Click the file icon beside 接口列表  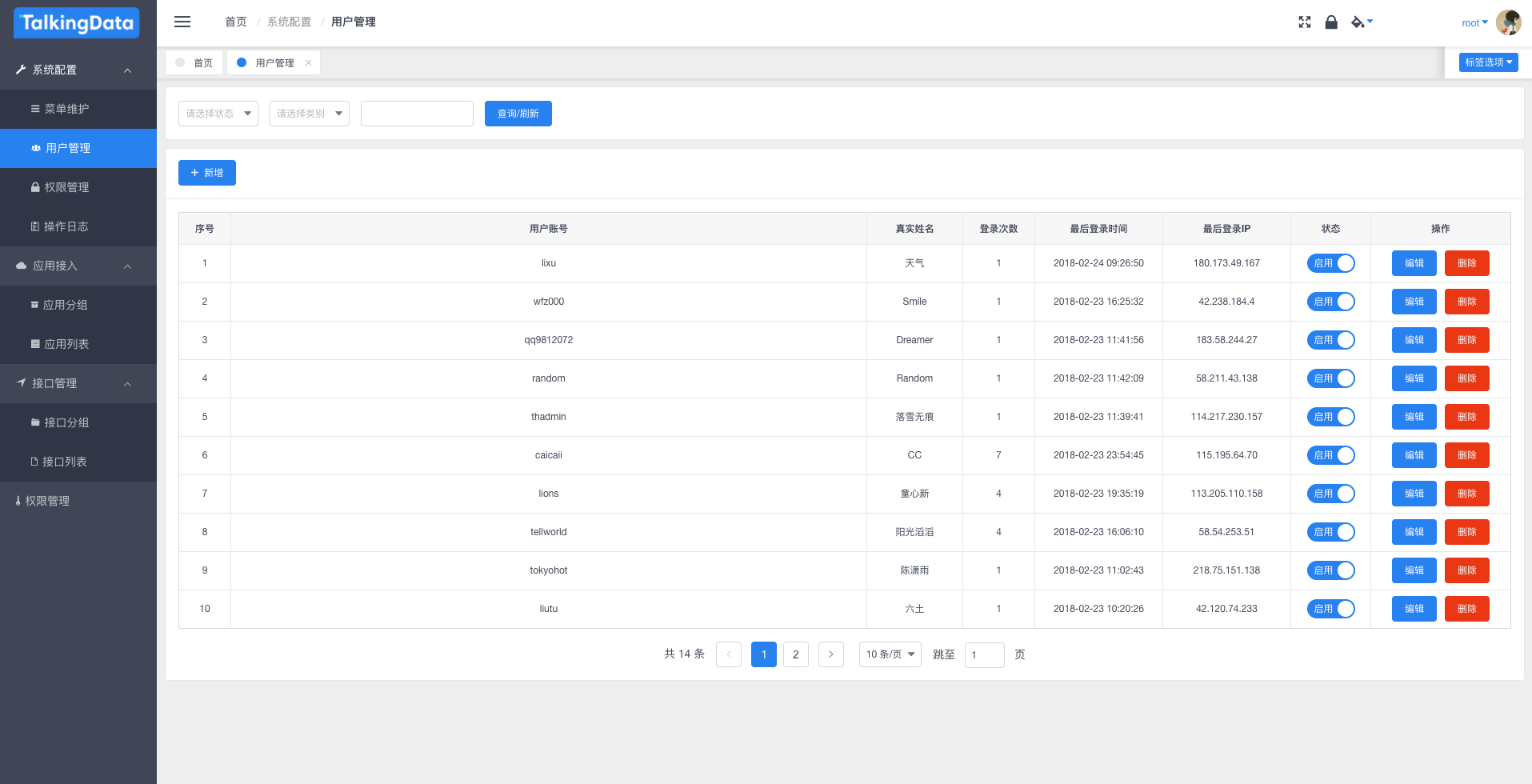[34, 462]
